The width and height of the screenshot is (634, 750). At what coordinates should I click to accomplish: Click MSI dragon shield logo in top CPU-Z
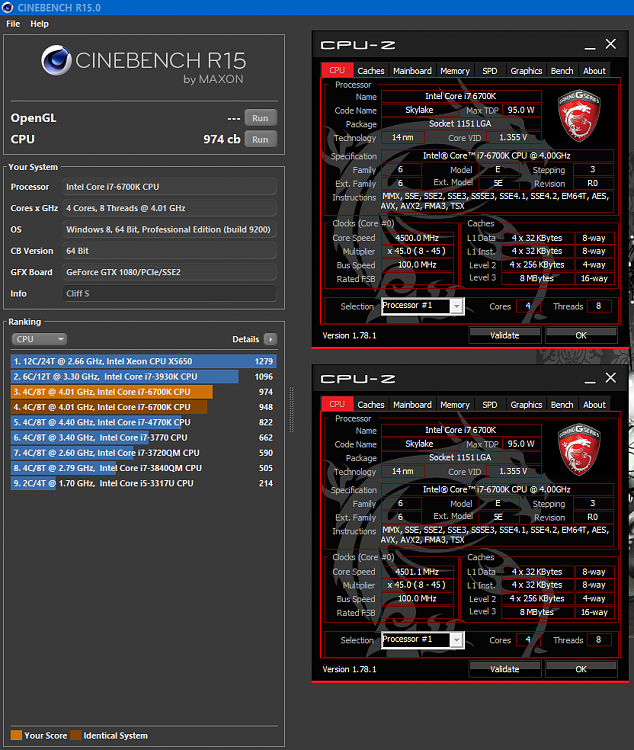[x=579, y=116]
